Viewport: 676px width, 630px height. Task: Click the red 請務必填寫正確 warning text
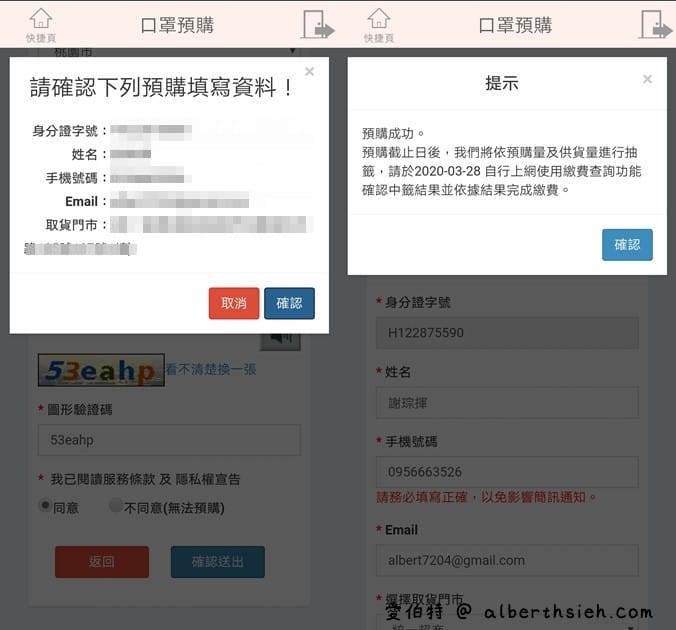point(486,497)
